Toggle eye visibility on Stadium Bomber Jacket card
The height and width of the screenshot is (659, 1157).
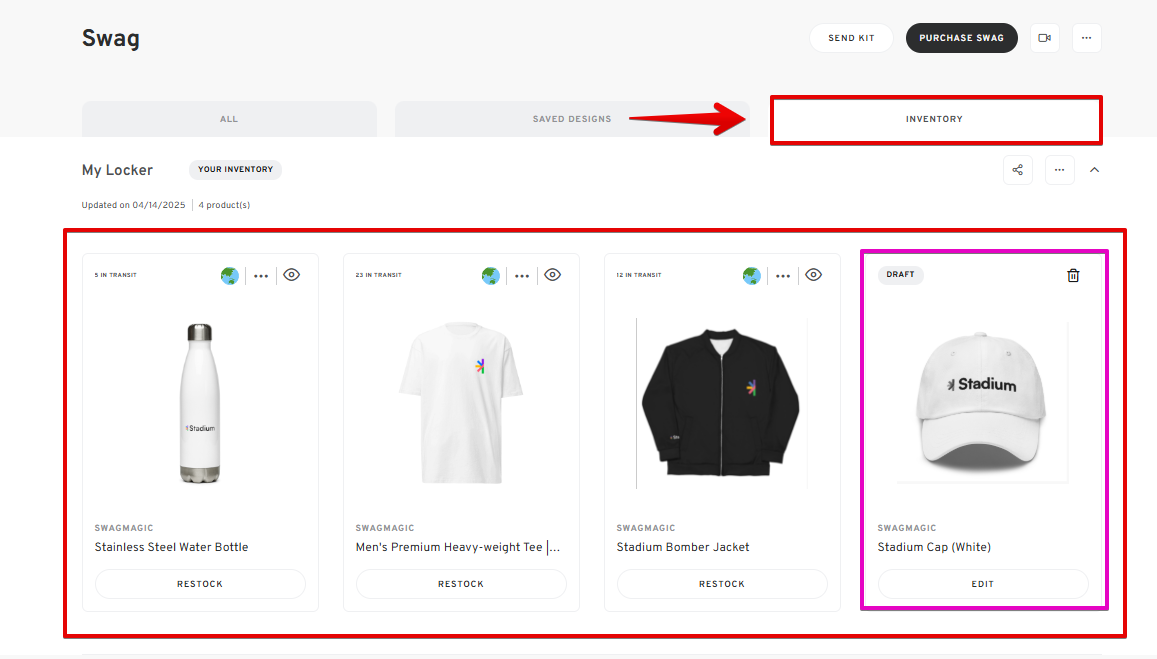click(x=813, y=275)
